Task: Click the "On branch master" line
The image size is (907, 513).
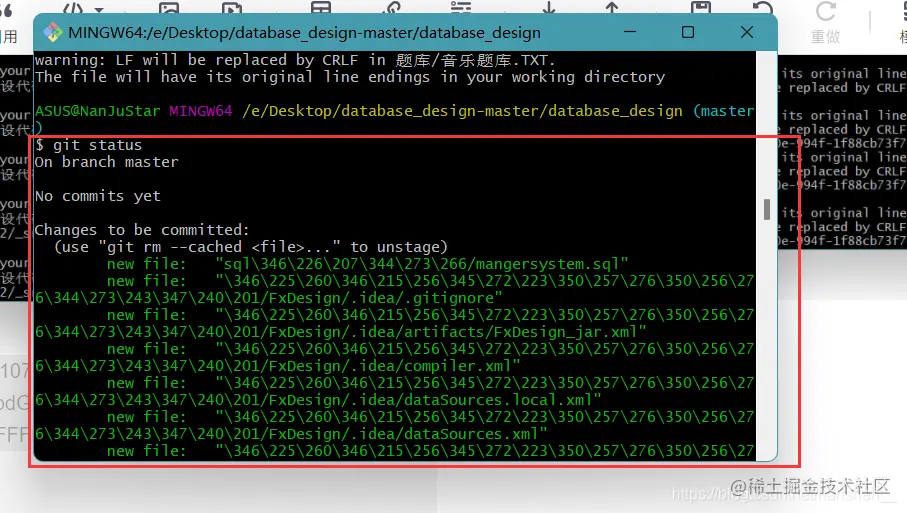Action: pyautogui.click(x=106, y=162)
